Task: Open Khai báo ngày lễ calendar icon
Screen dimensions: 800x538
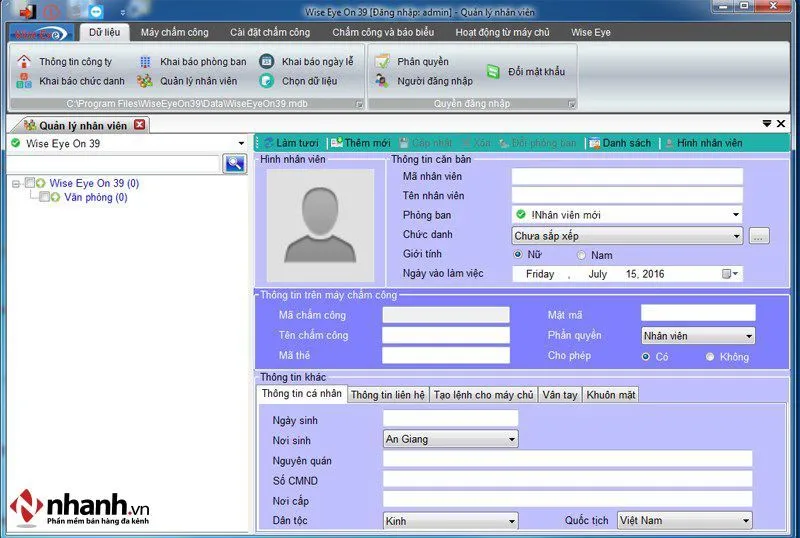Action: (266, 62)
